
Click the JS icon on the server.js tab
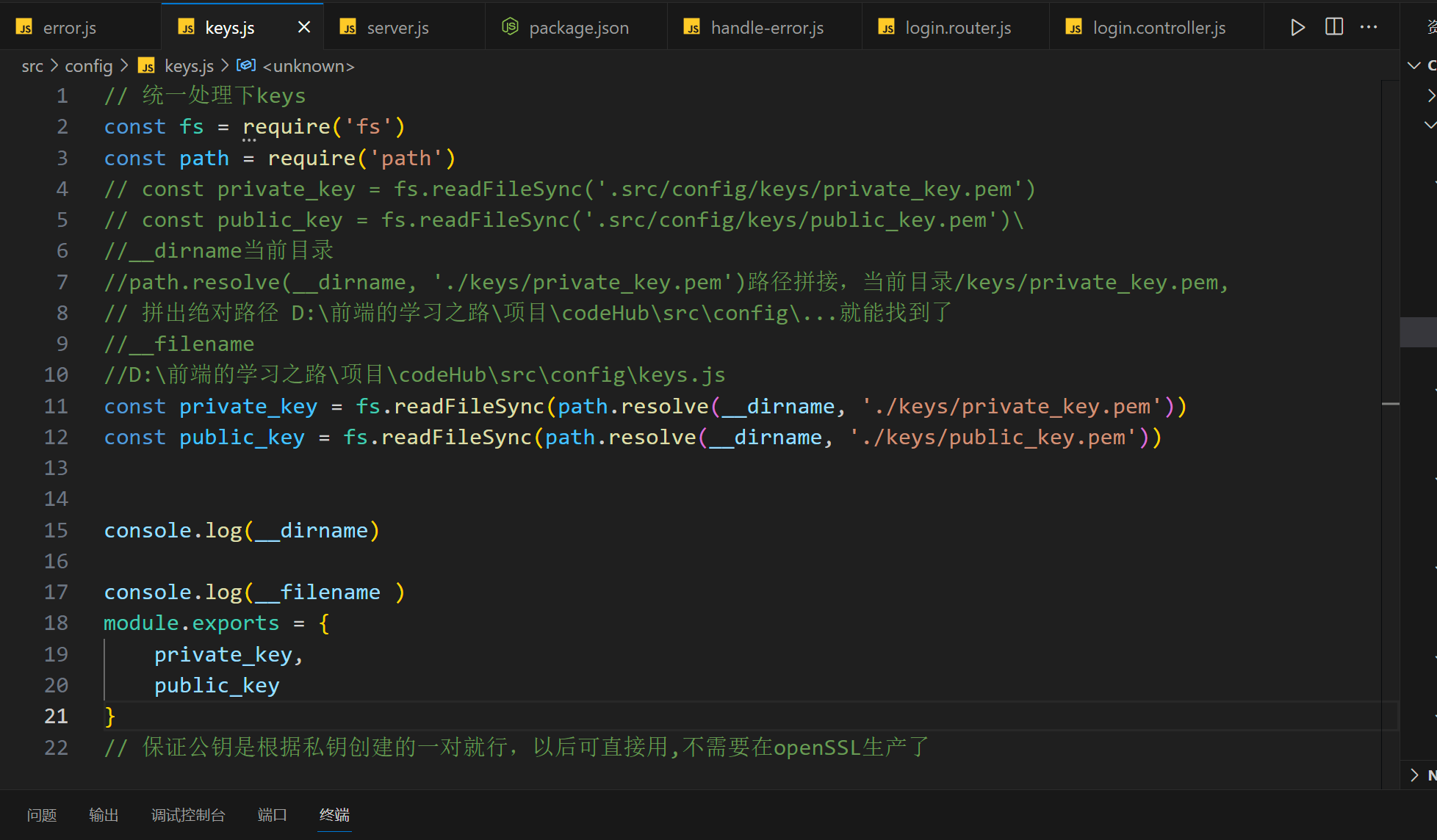click(348, 27)
